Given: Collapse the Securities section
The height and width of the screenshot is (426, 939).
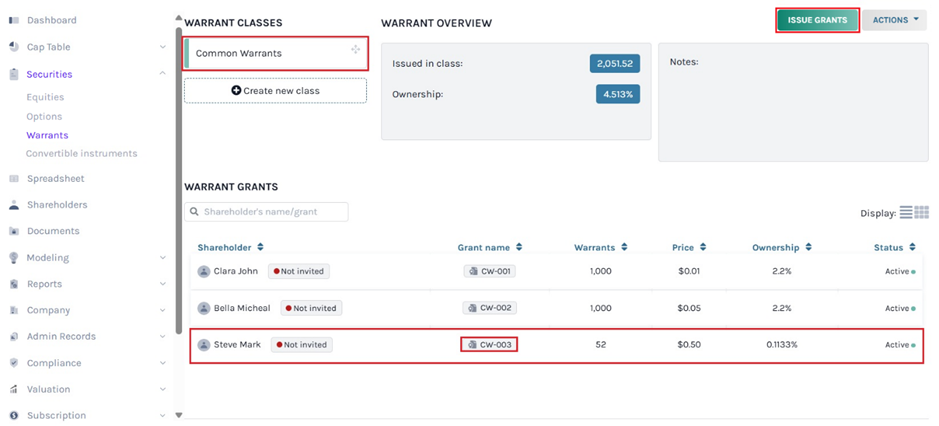Looking at the screenshot, I should click(x=163, y=74).
